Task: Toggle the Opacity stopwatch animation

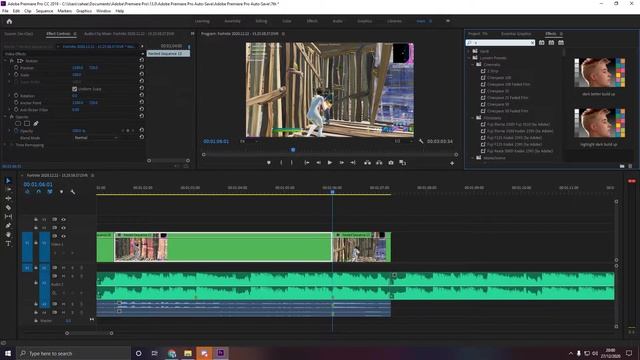Action: pos(16,131)
